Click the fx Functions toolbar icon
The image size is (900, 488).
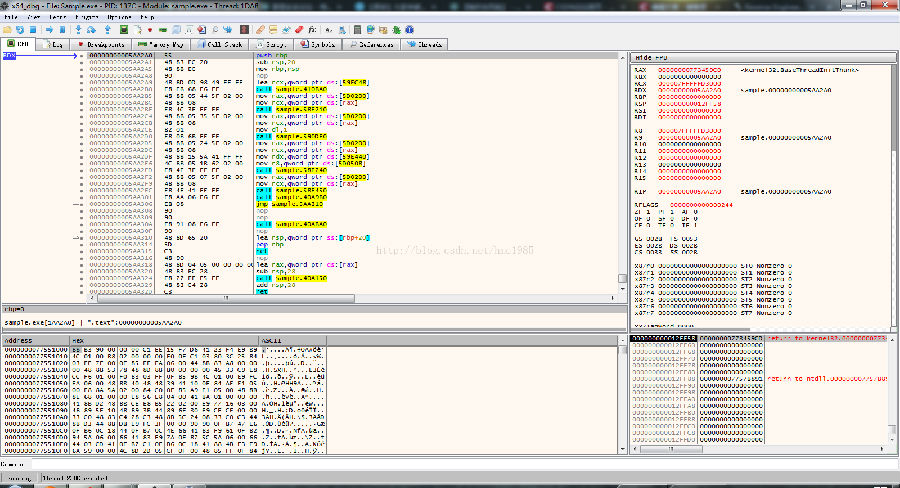point(312,29)
